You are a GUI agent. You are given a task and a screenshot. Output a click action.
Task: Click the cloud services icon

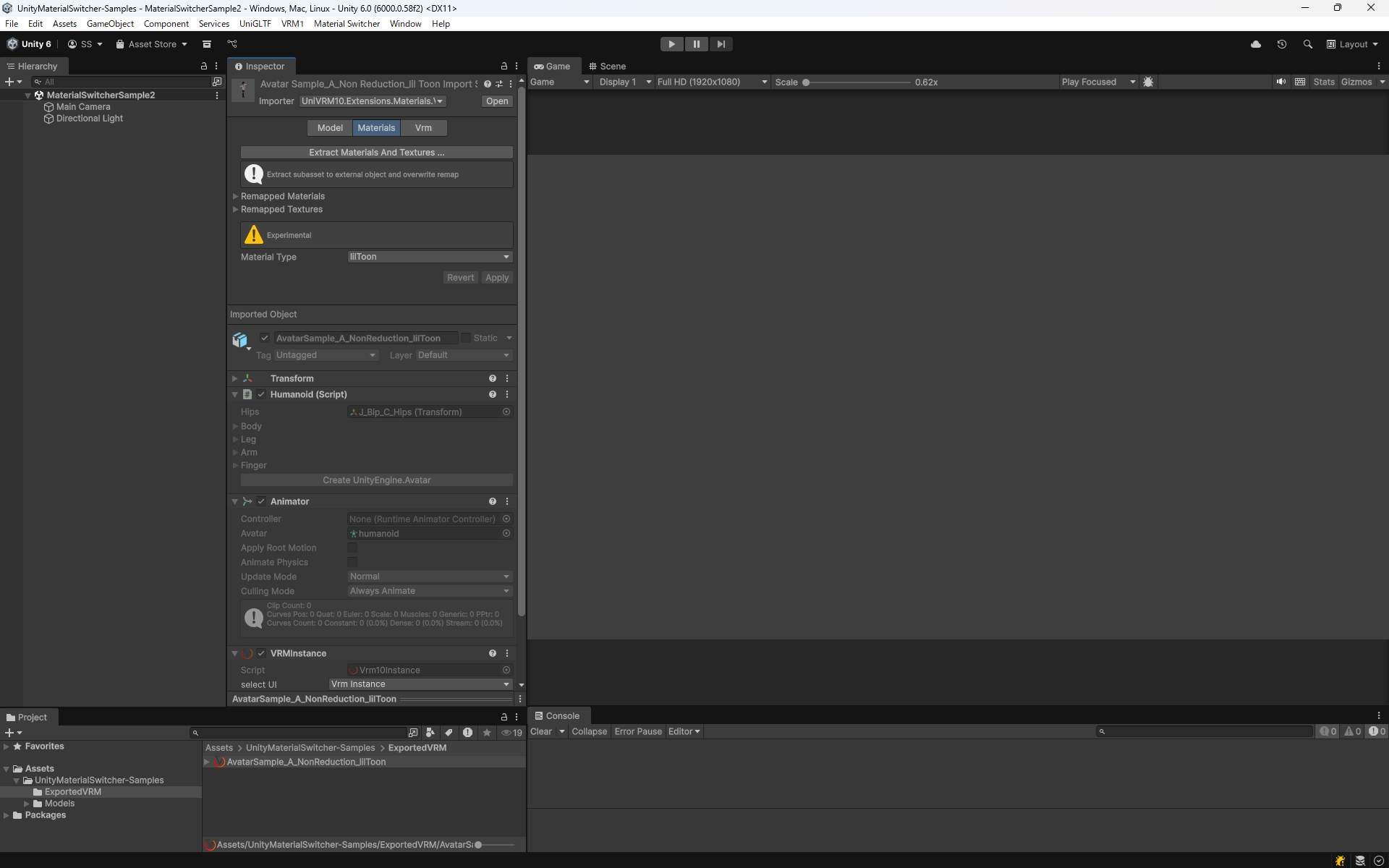[x=1256, y=44]
